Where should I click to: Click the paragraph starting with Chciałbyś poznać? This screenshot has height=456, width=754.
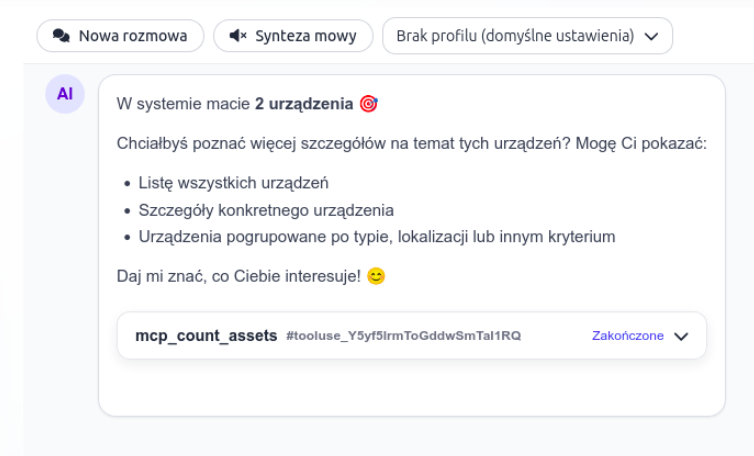(411, 144)
